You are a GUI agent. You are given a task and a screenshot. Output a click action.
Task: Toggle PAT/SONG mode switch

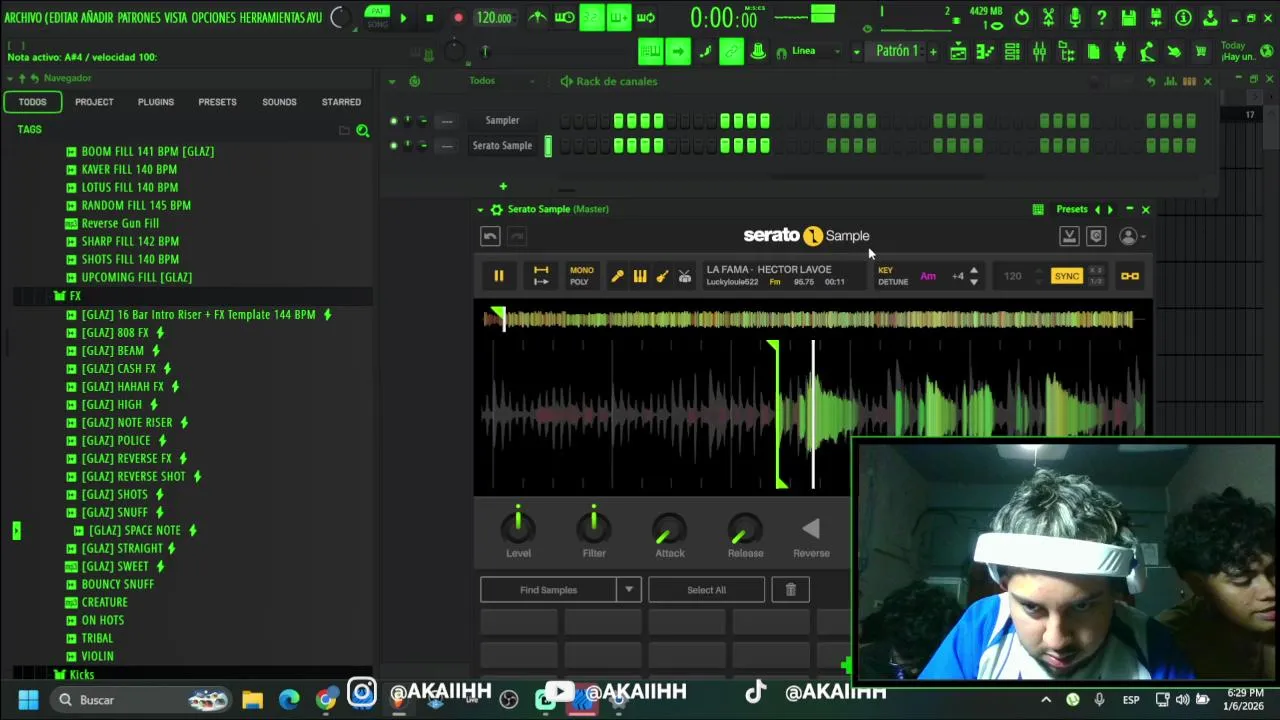point(377,17)
